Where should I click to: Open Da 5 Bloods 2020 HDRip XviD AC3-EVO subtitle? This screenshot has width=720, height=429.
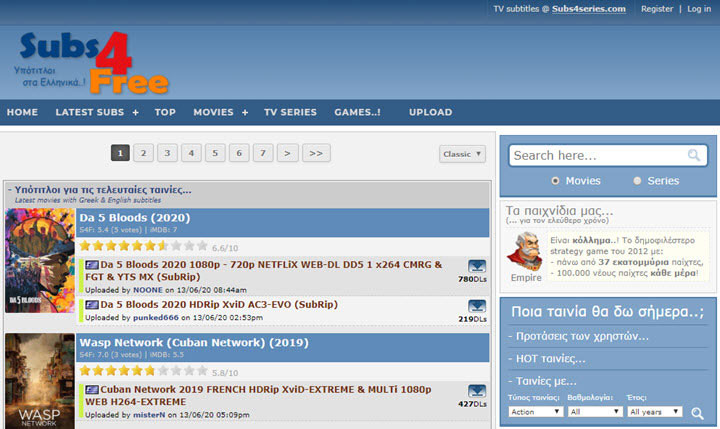coord(219,305)
